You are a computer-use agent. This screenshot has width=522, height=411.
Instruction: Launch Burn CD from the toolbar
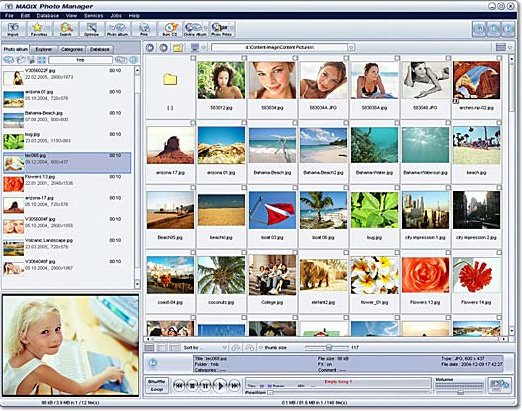pos(170,29)
